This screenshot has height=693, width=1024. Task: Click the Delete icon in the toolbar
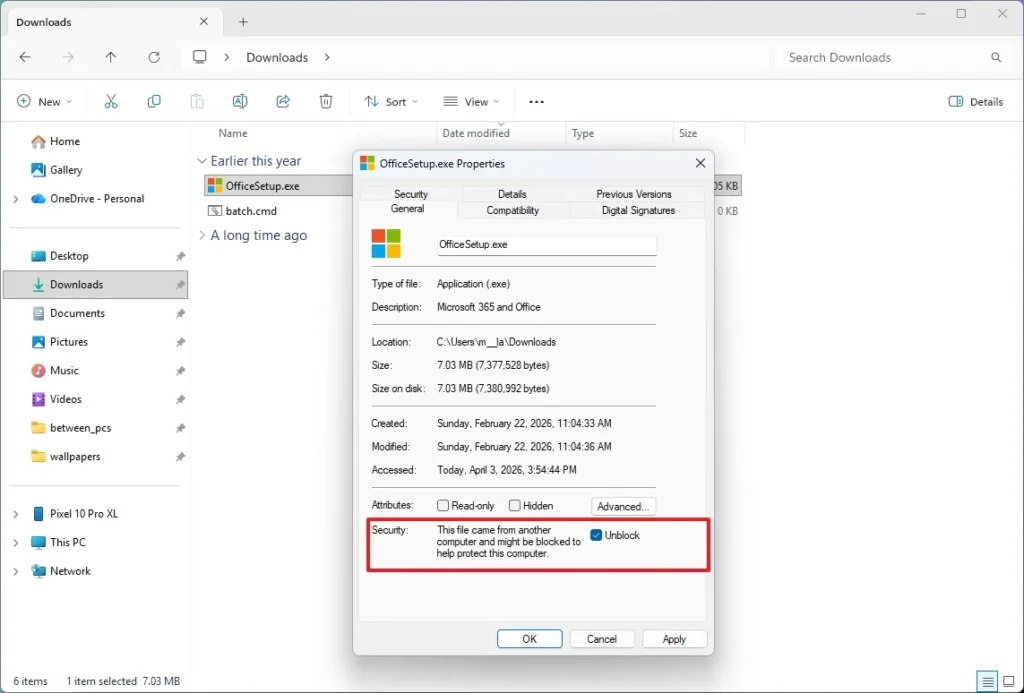(325, 101)
